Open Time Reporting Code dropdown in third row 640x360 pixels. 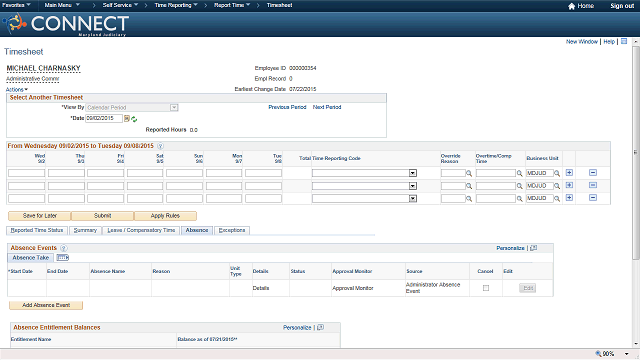[x=413, y=199]
